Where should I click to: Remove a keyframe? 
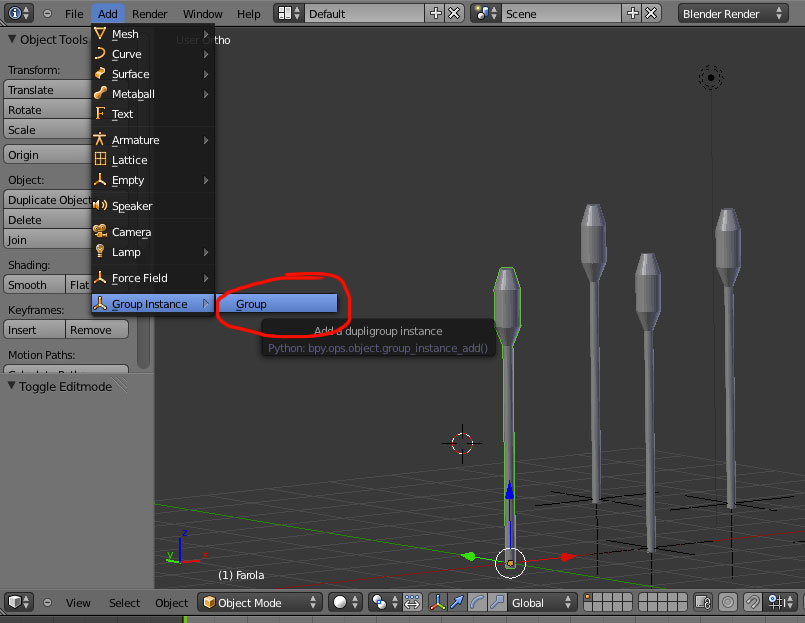pyautogui.click(x=97, y=330)
